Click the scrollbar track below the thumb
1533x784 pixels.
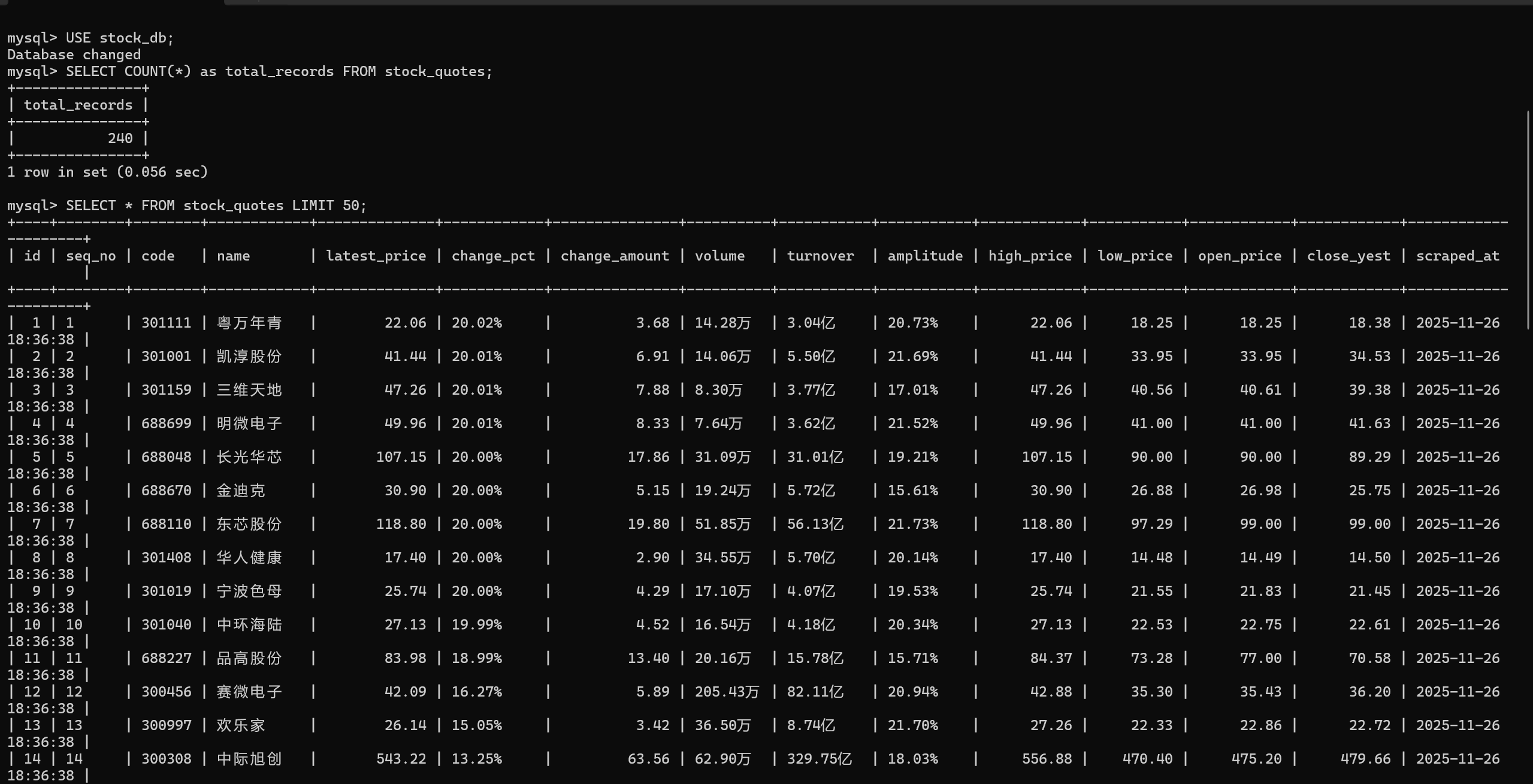click(x=1529, y=539)
